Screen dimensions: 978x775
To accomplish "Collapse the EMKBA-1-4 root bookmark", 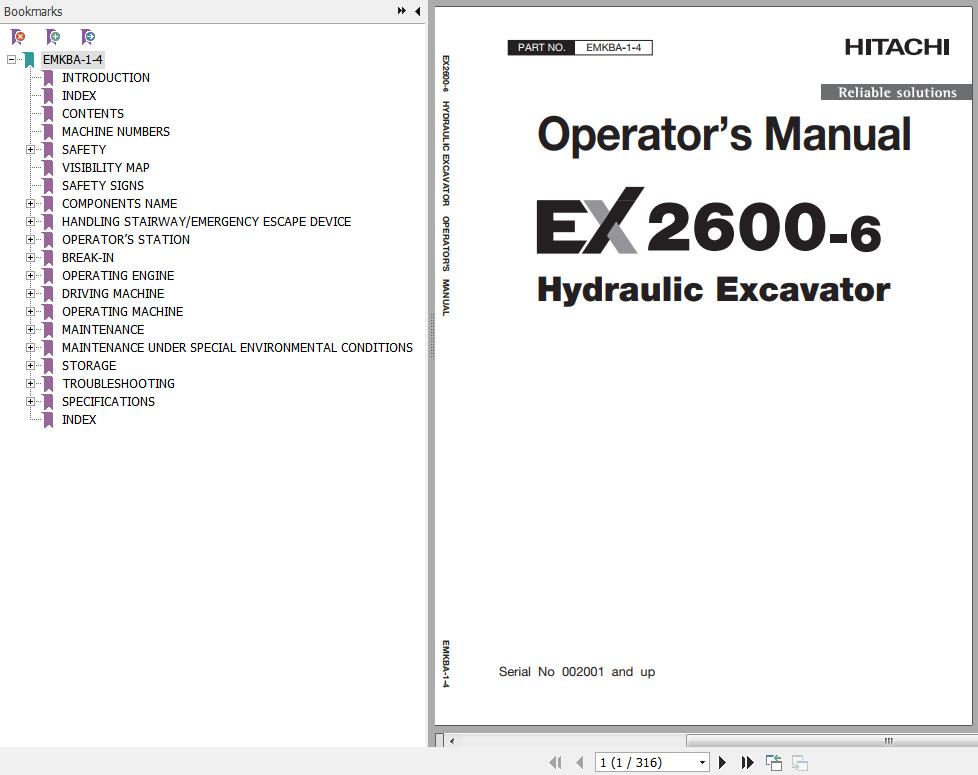I will (11, 60).
